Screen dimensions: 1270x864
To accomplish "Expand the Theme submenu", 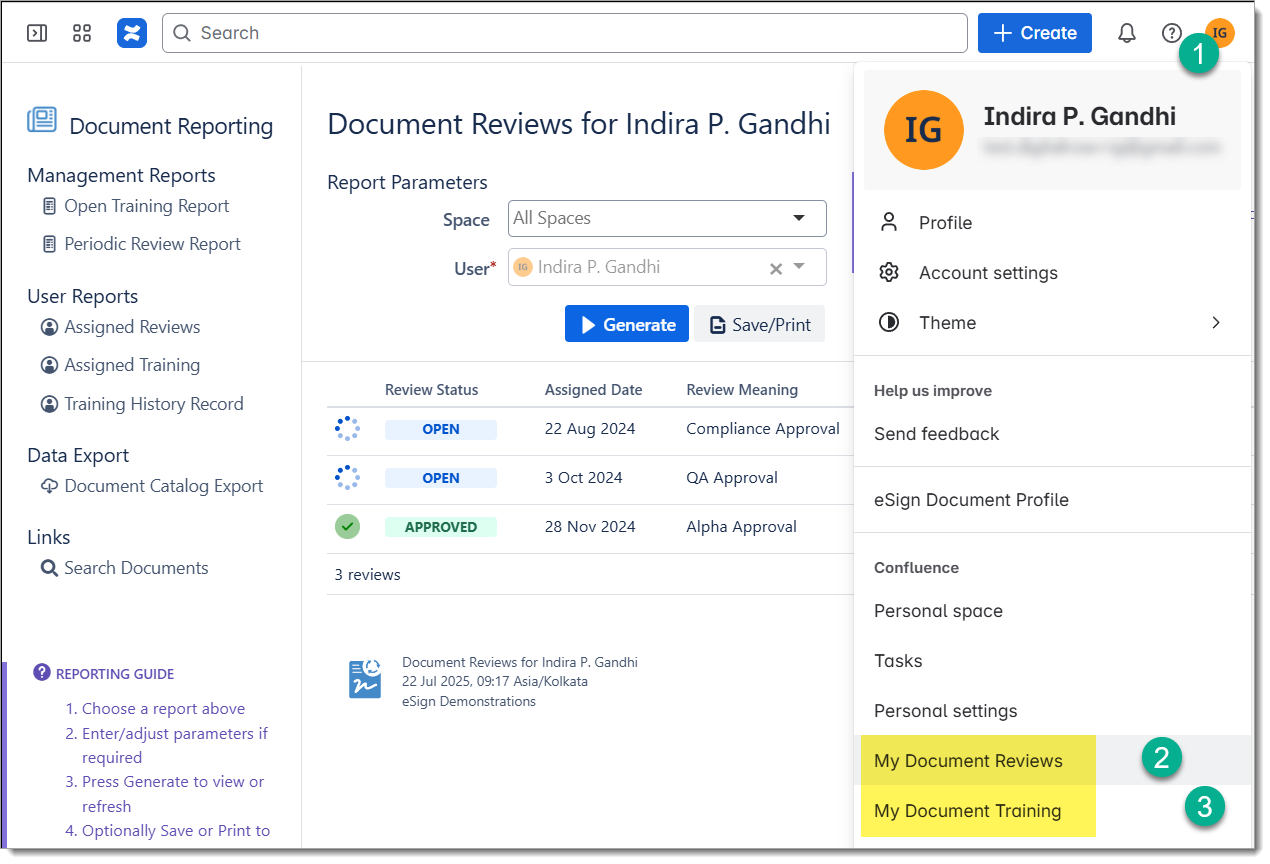I will point(1215,323).
